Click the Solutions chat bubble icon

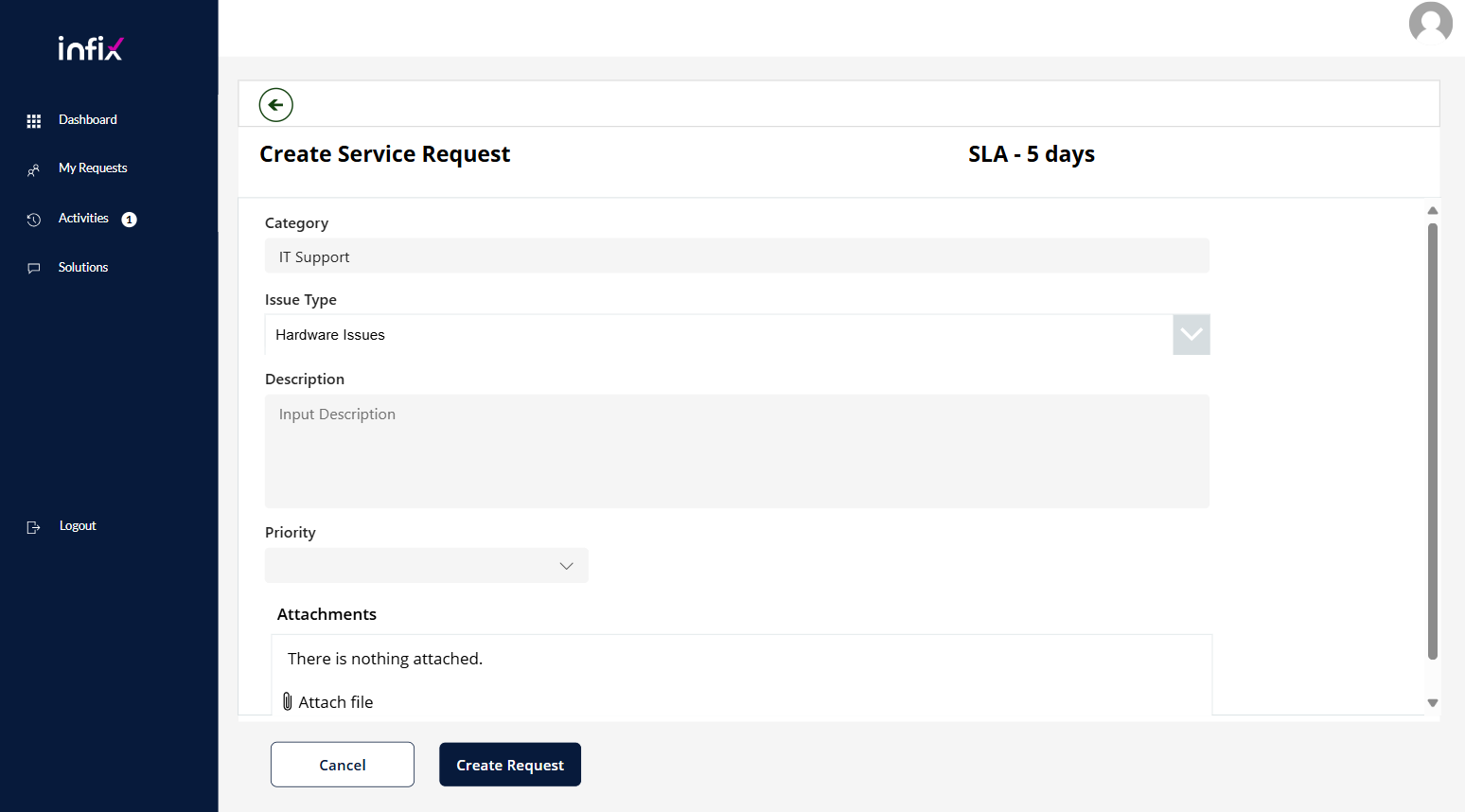34,269
